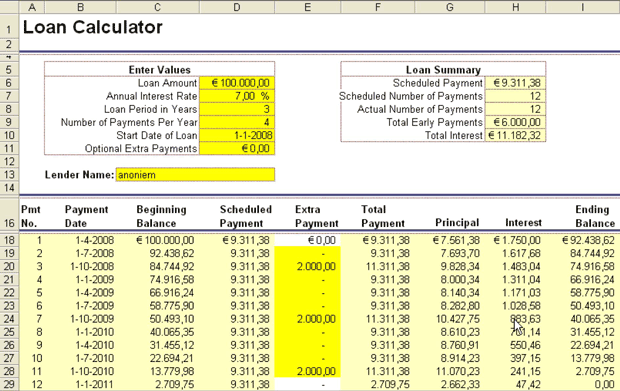Select column H header
Screen dimensions: 620x391
pos(515,7)
